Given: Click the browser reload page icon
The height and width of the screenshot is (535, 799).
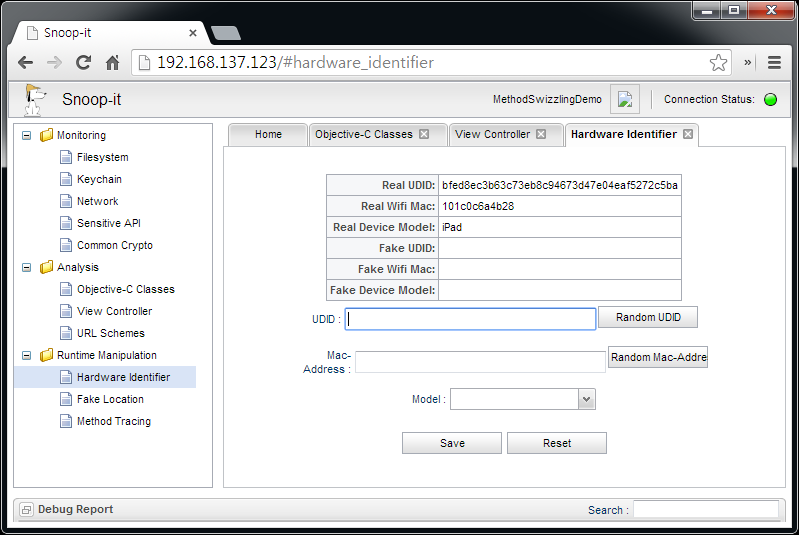Looking at the screenshot, I should click(x=84, y=62).
